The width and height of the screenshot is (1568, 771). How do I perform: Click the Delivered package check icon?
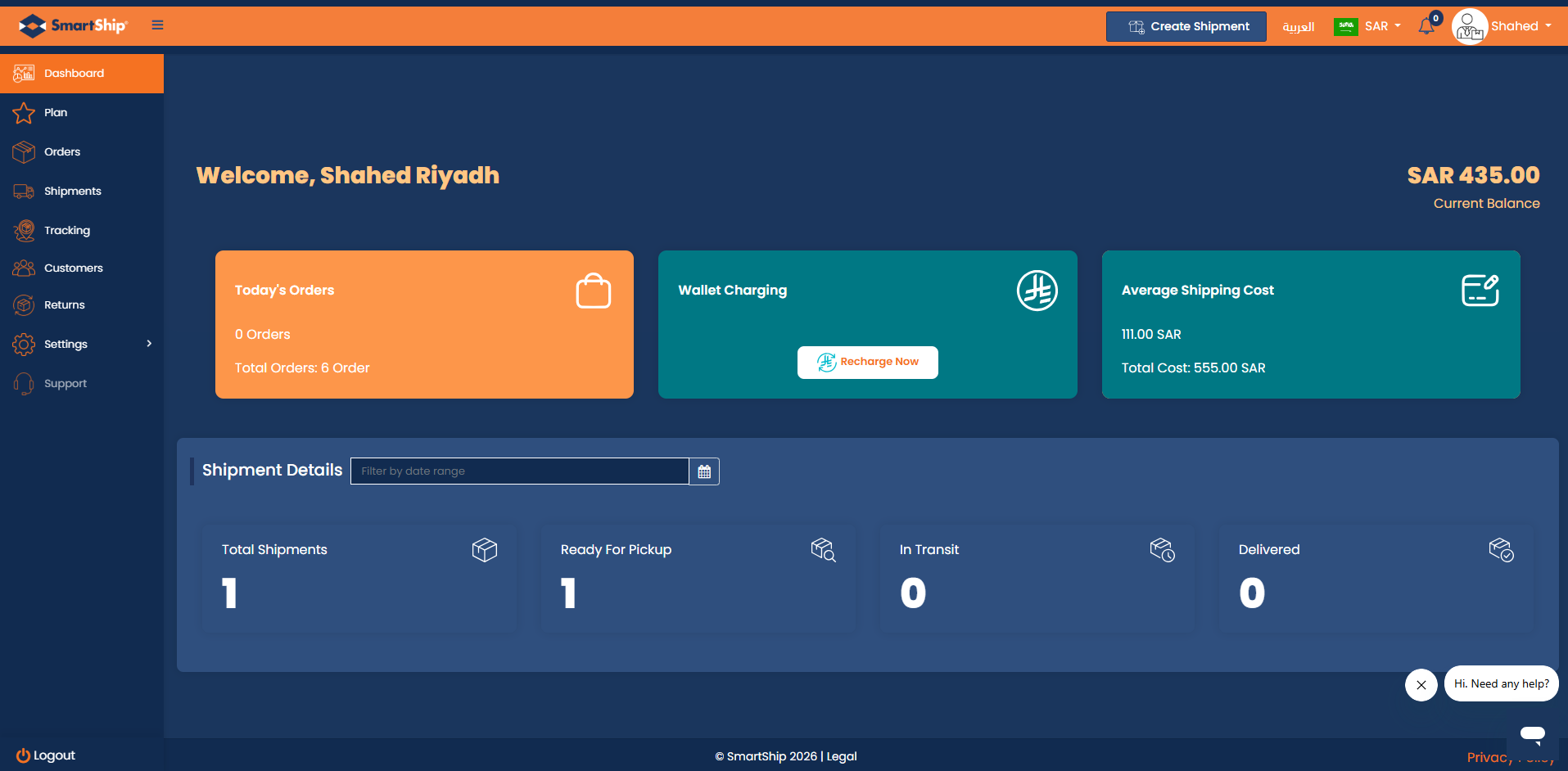1501,550
